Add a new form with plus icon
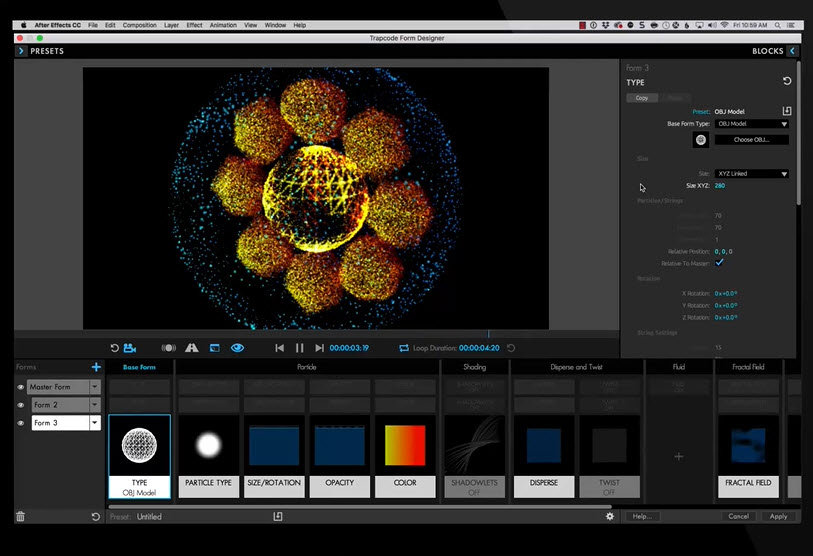813x556 pixels. tap(96, 367)
